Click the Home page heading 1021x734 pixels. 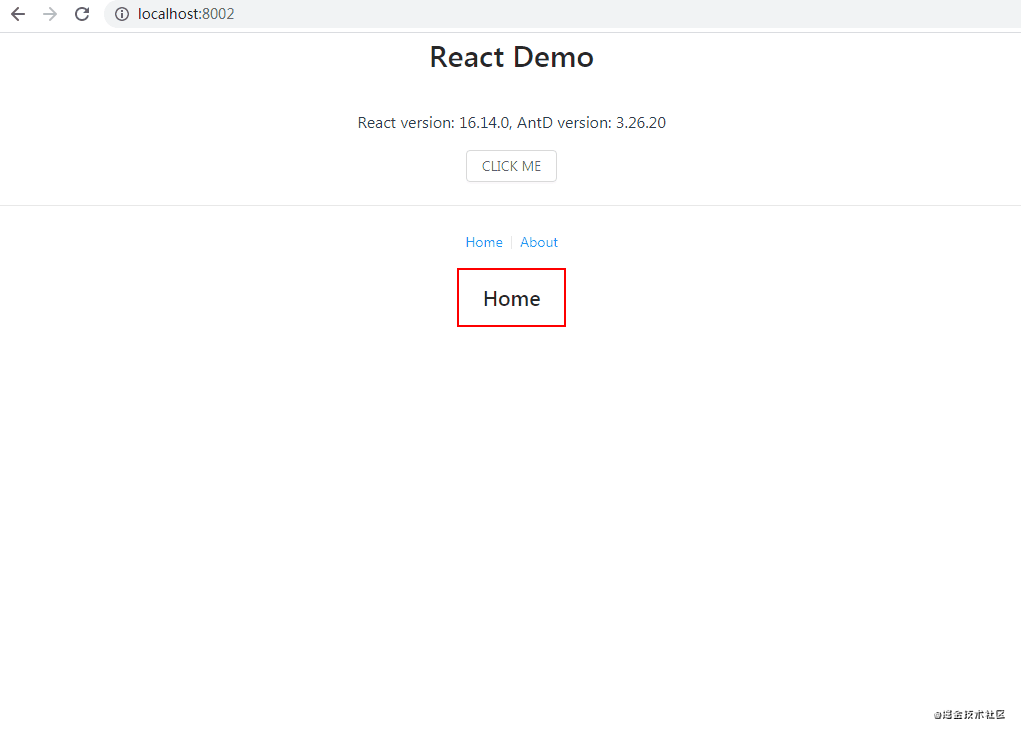pos(511,298)
